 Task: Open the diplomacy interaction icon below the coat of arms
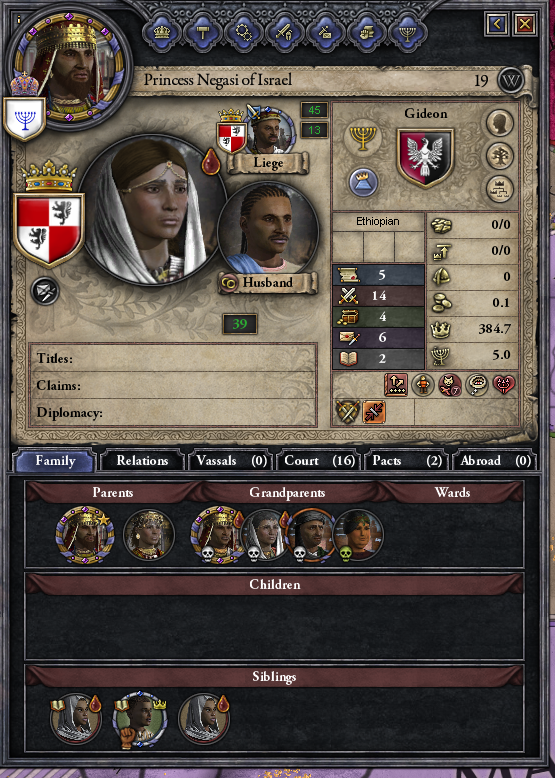tap(45, 291)
